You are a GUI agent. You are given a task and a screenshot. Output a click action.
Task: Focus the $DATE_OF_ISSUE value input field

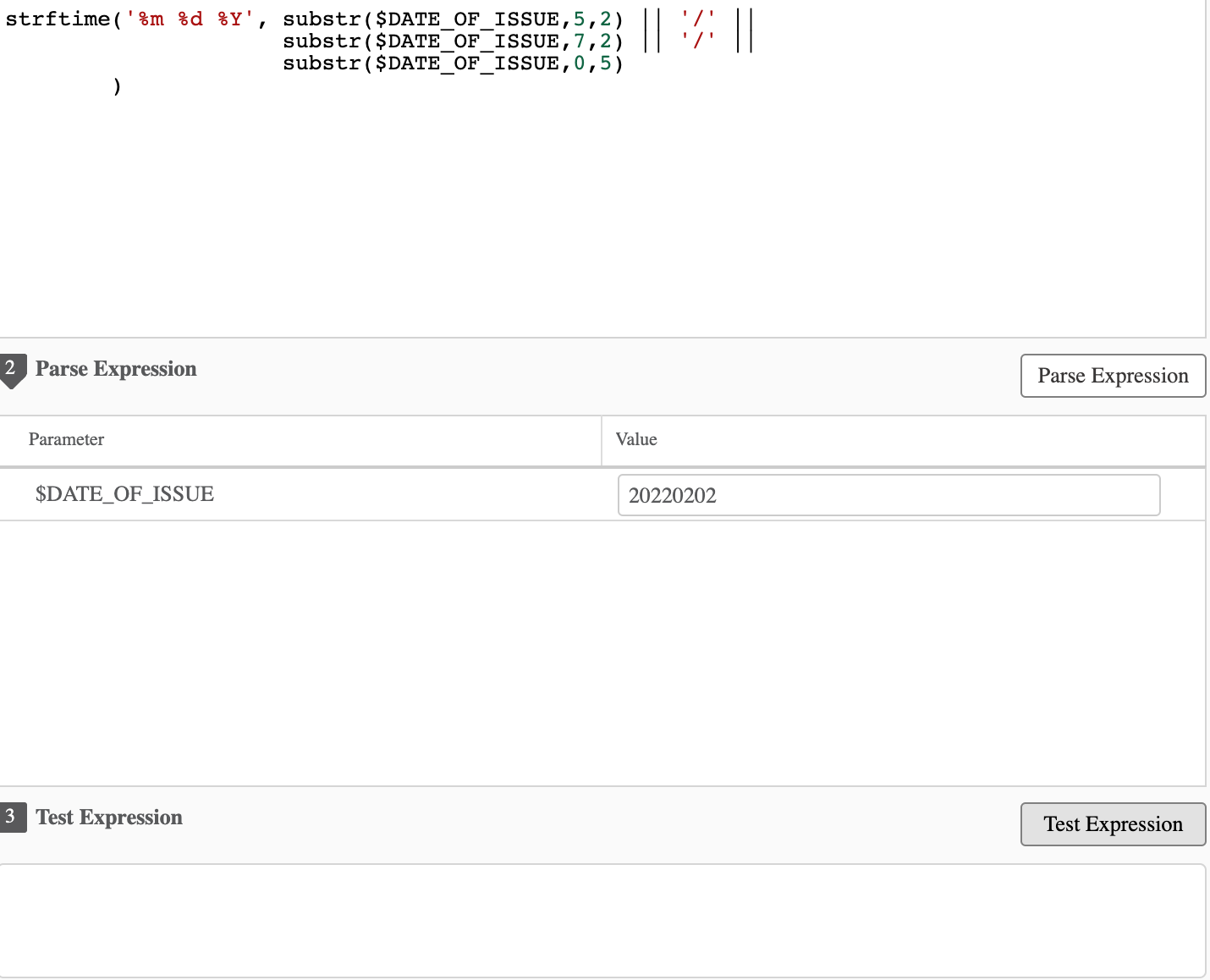click(888, 495)
